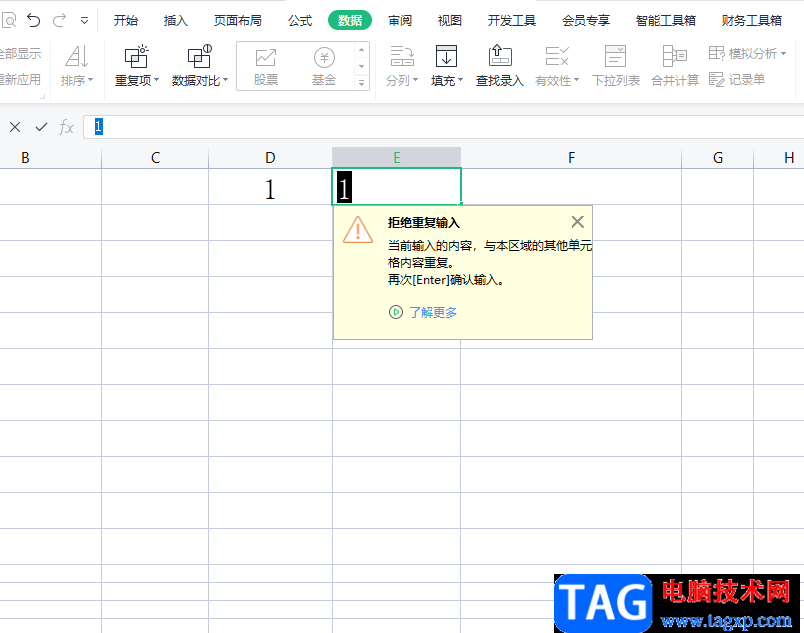Click the Redo arrow icon
This screenshot has width=804, height=633.
pyautogui.click(x=59, y=21)
